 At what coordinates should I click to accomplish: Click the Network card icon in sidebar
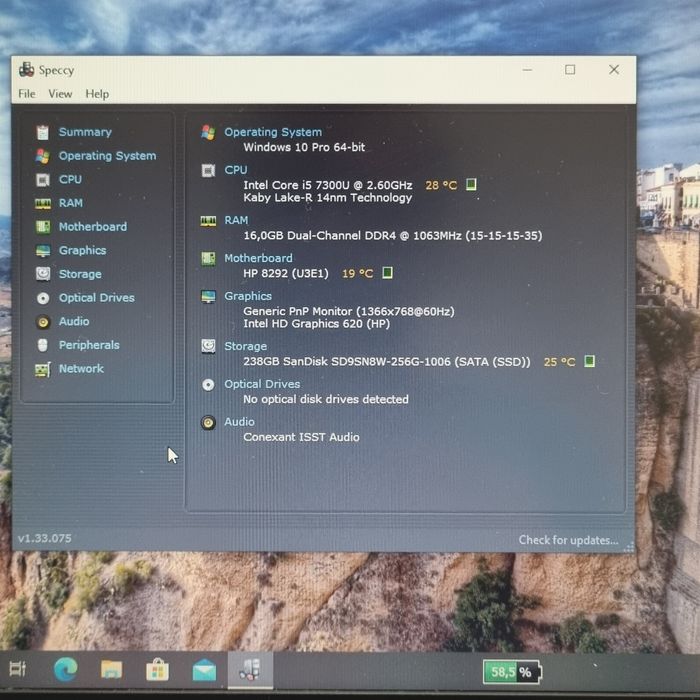pos(43,370)
